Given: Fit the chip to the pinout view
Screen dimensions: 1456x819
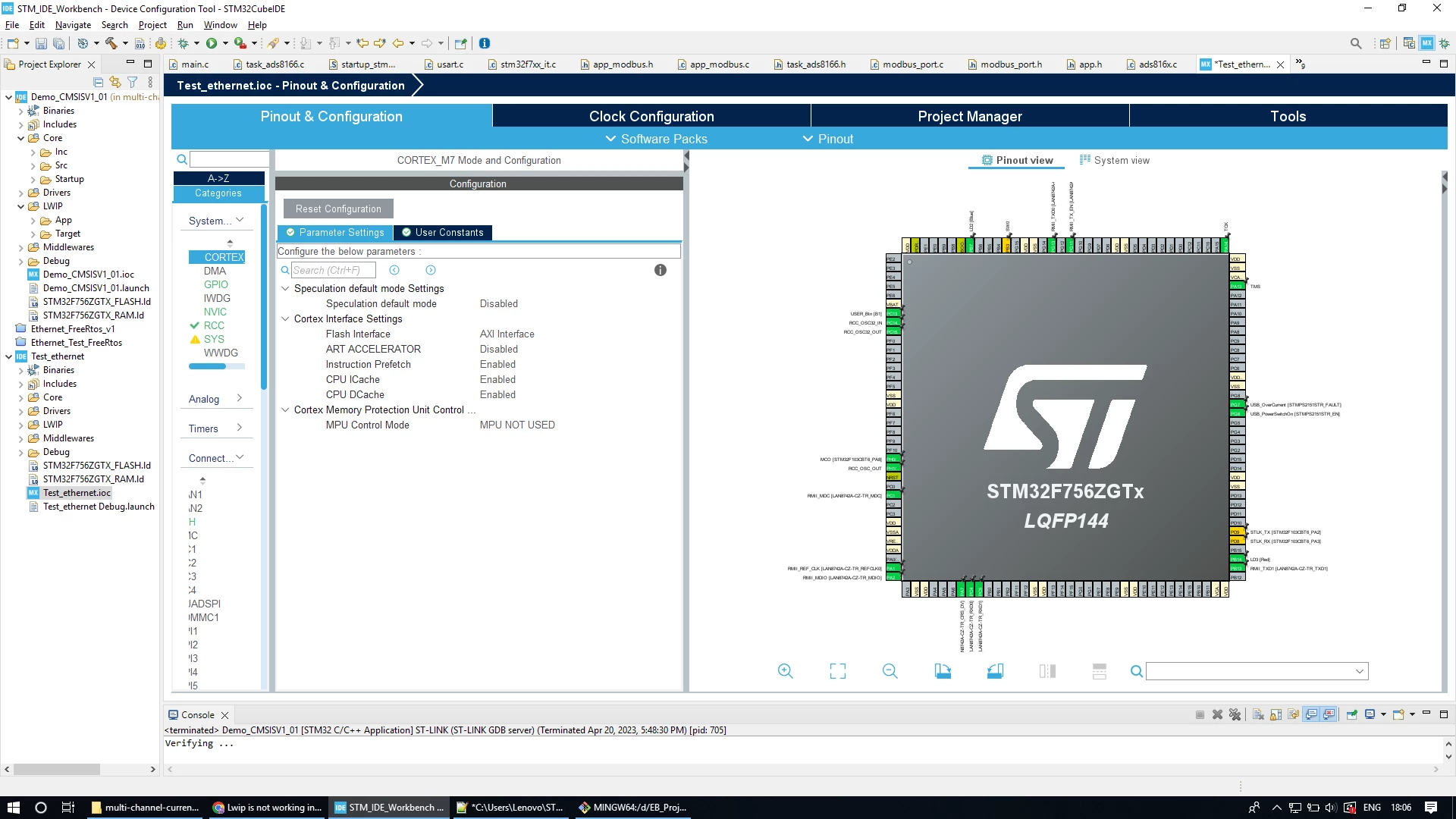Looking at the screenshot, I should click(837, 671).
